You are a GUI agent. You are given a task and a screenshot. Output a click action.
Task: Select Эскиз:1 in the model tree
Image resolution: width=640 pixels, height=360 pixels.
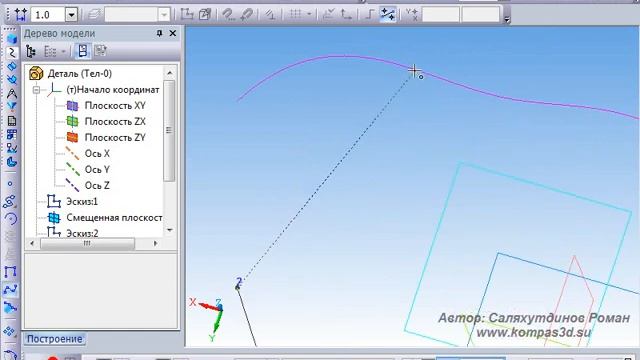point(82,202)
